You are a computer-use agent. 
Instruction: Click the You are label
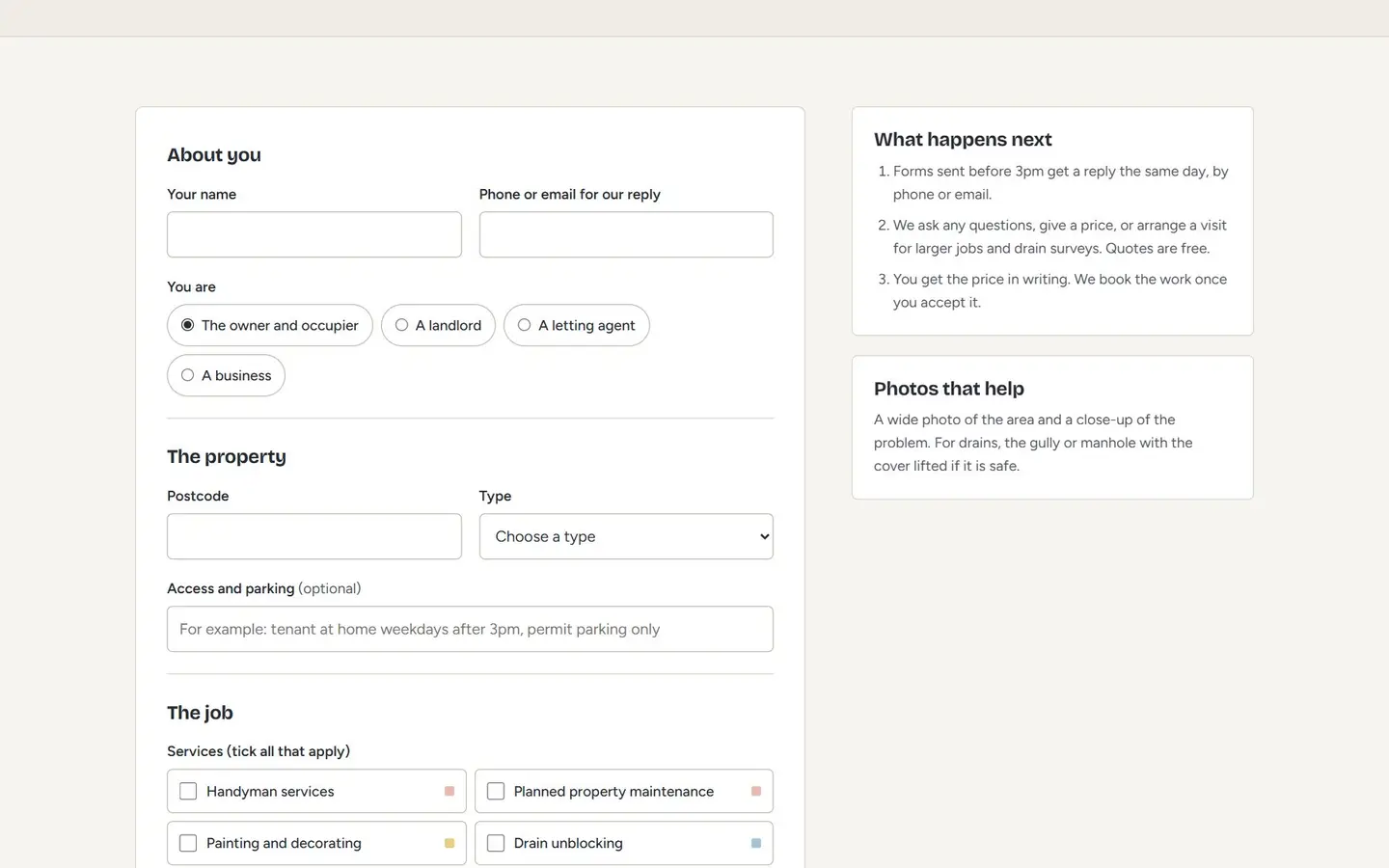click(191, 286)
